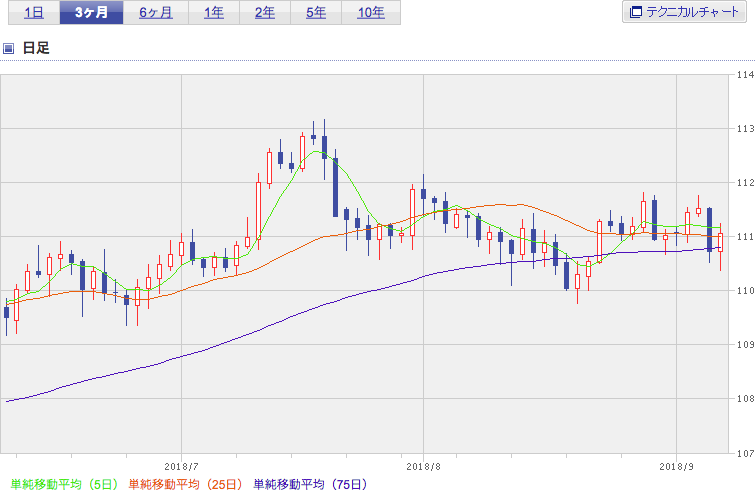Click the 109 price axis label
Screen dimensions: 755x493
745,345
